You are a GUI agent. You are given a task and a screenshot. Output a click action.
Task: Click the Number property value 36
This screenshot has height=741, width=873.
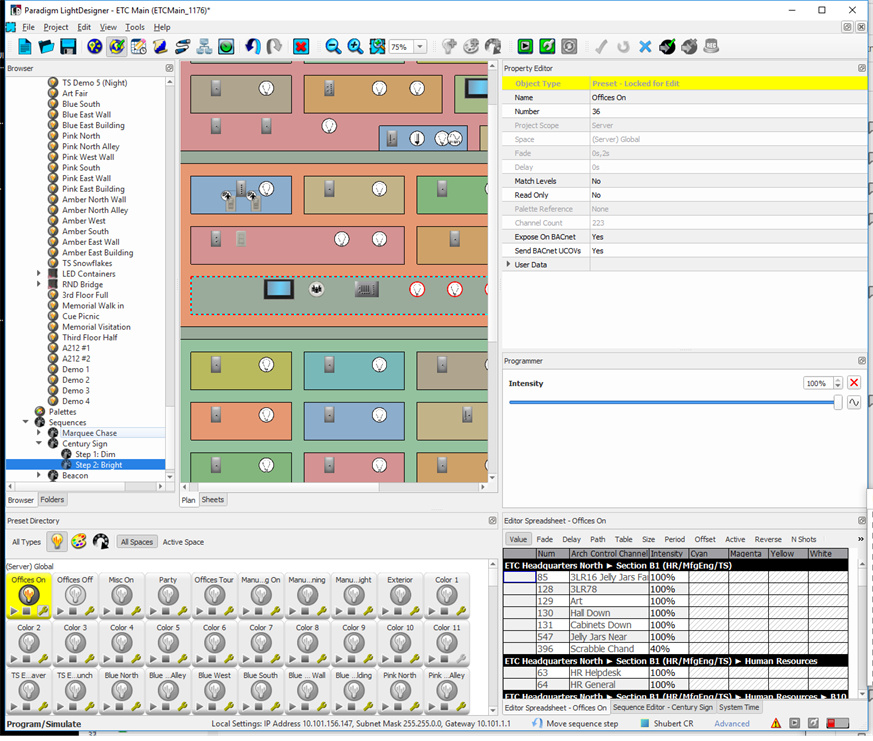(x=728, y=111)
